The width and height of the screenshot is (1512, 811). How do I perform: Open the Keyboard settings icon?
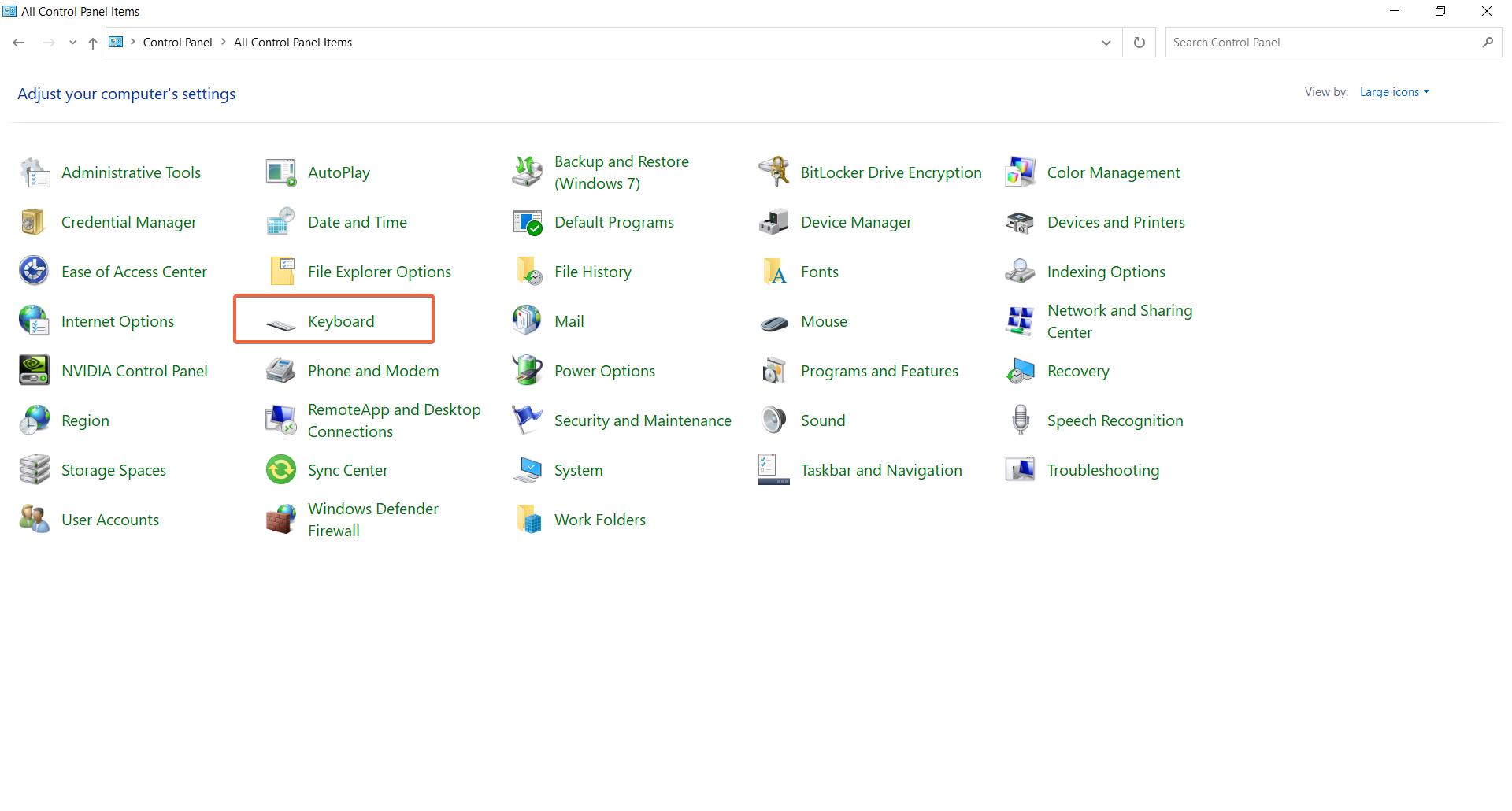point(281,322)
